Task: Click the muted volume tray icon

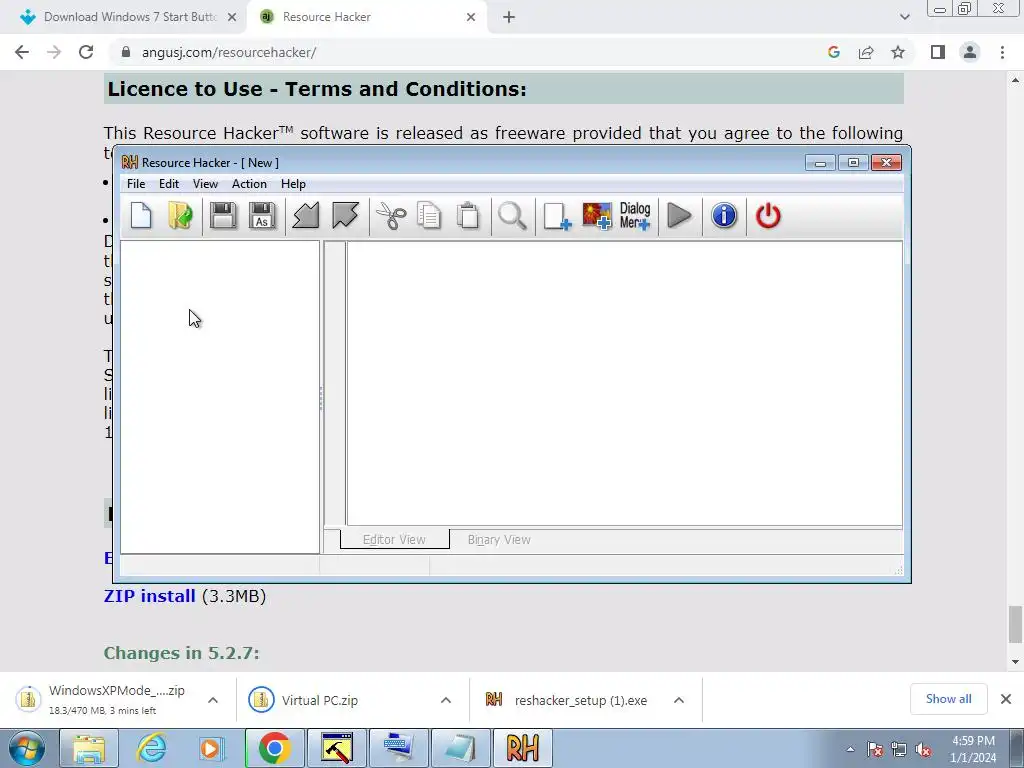Action: pos(923,750)
